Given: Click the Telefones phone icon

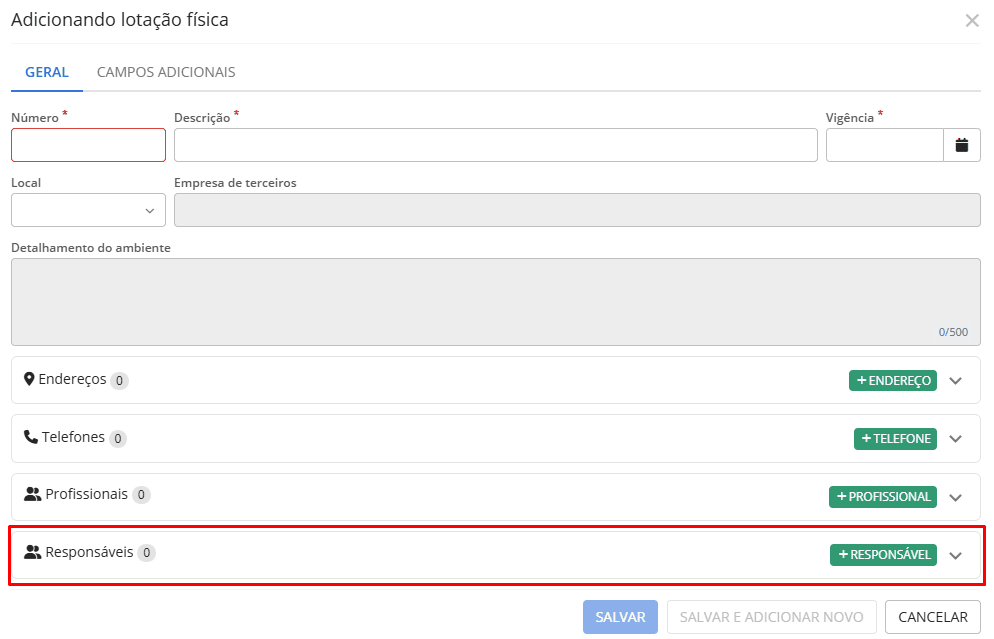Looking at the screenshot, I should coord(31,437).
